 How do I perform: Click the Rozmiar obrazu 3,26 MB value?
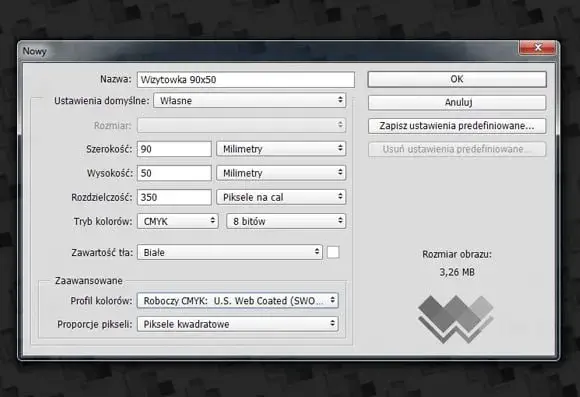[x=457, y=272]
